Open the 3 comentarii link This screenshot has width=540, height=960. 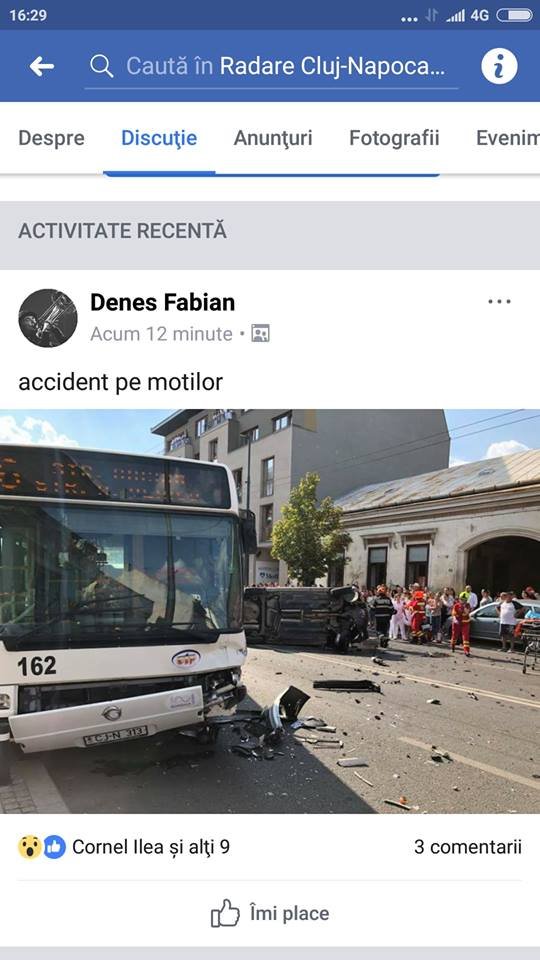(468, 847)
